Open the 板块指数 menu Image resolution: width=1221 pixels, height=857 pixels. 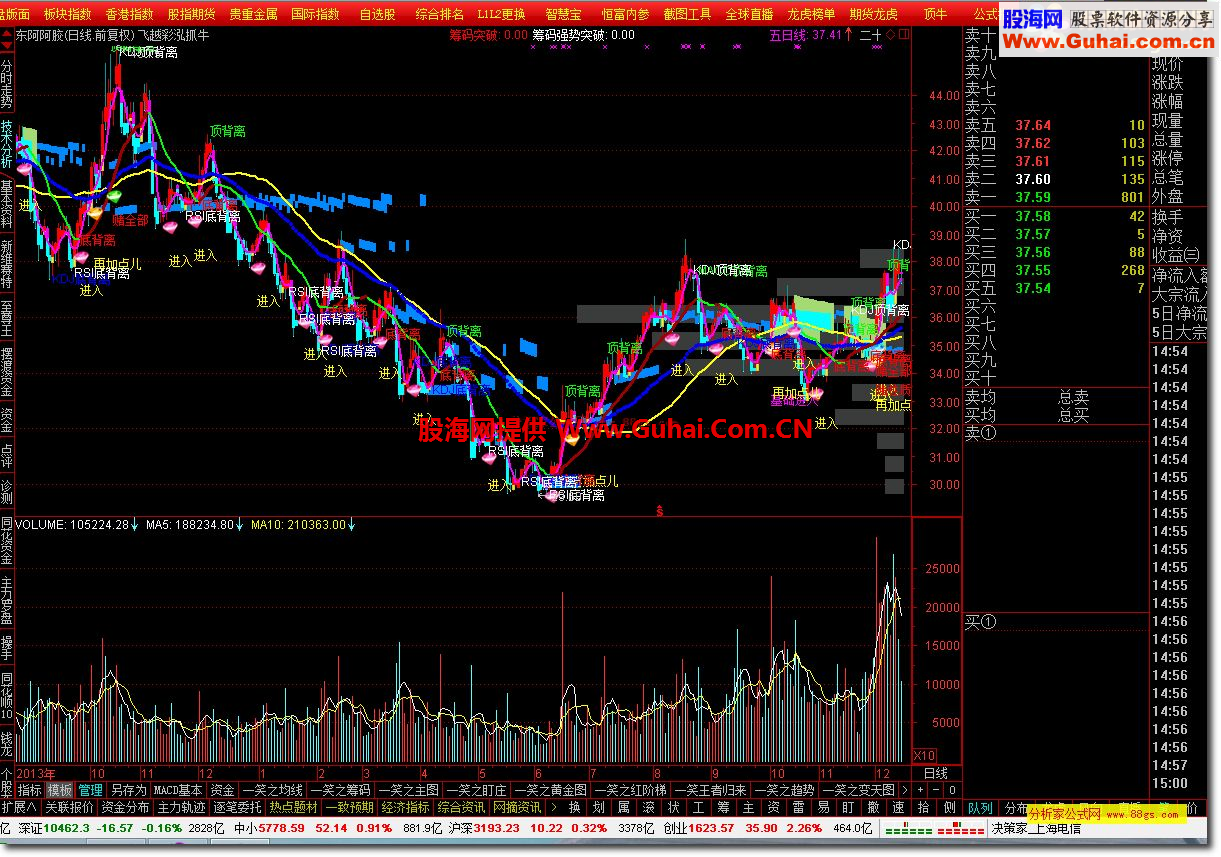[67, 14]
